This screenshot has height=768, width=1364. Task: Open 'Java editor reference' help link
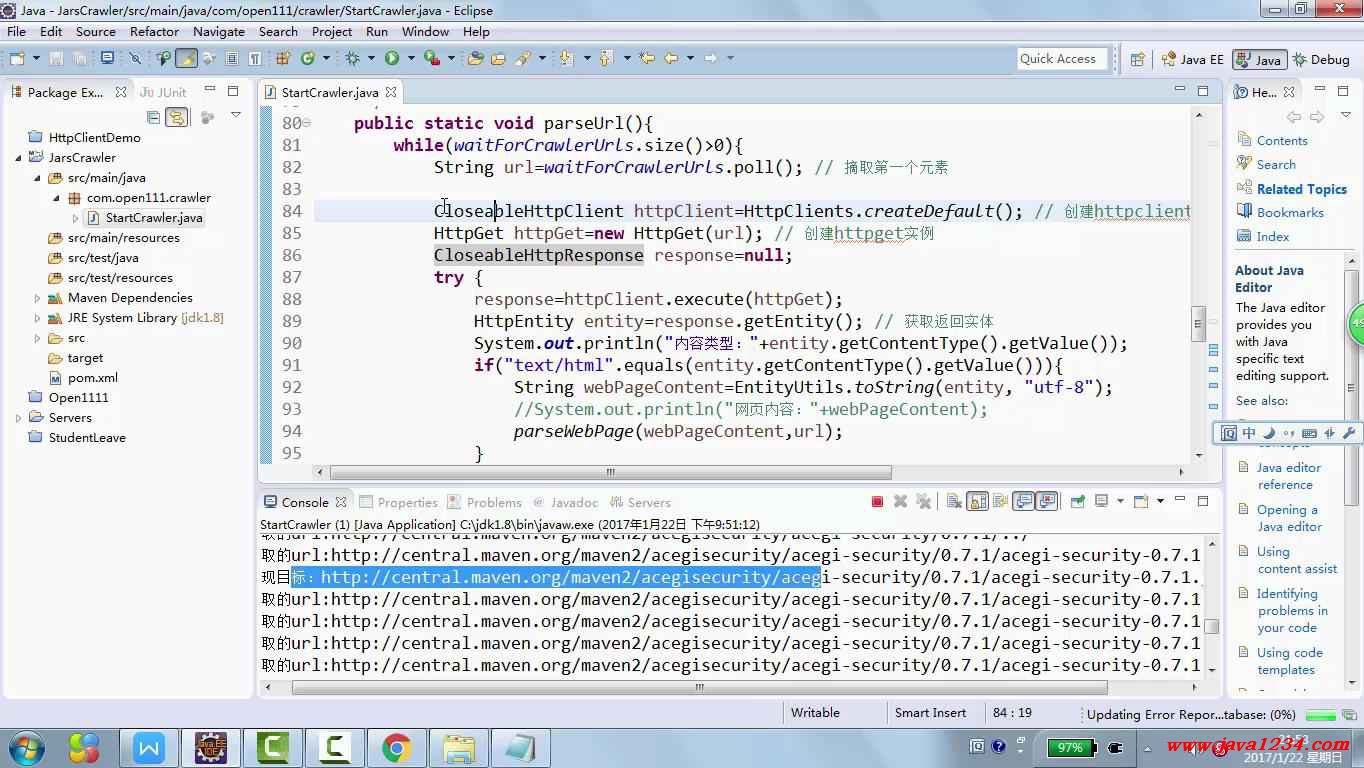click(1289, 476)
